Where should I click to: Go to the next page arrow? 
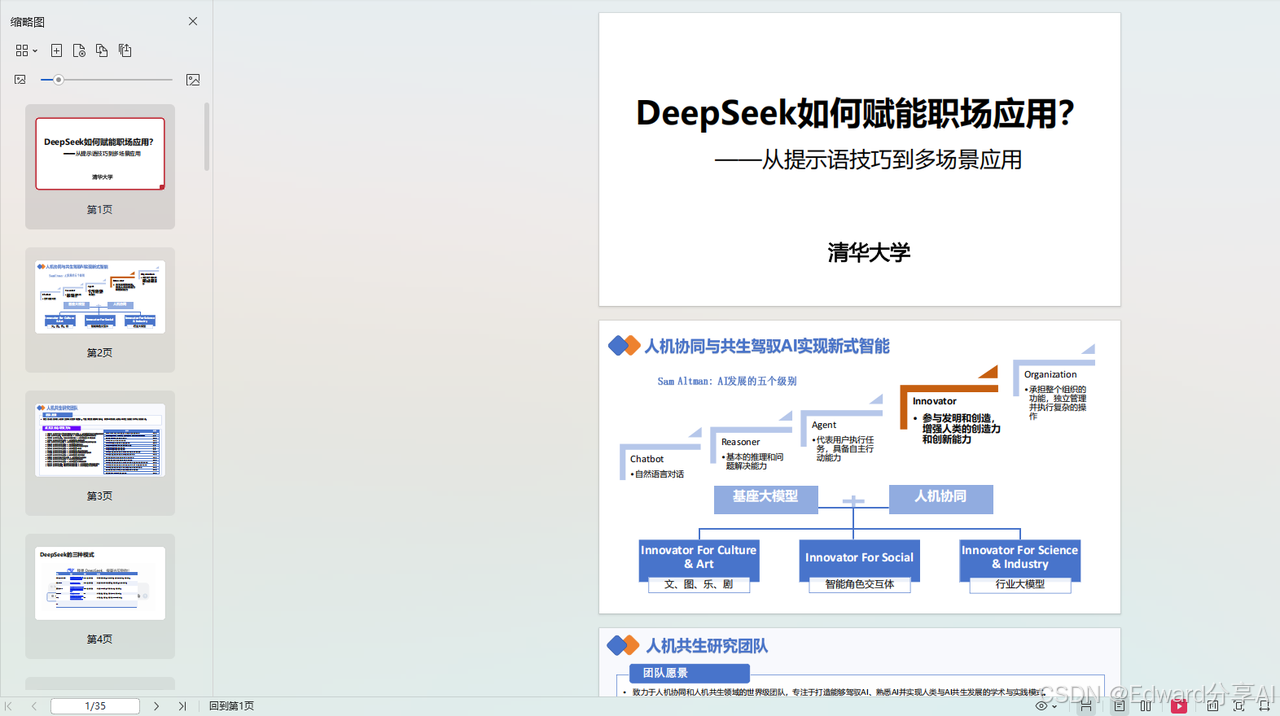[x=156, y=706]
